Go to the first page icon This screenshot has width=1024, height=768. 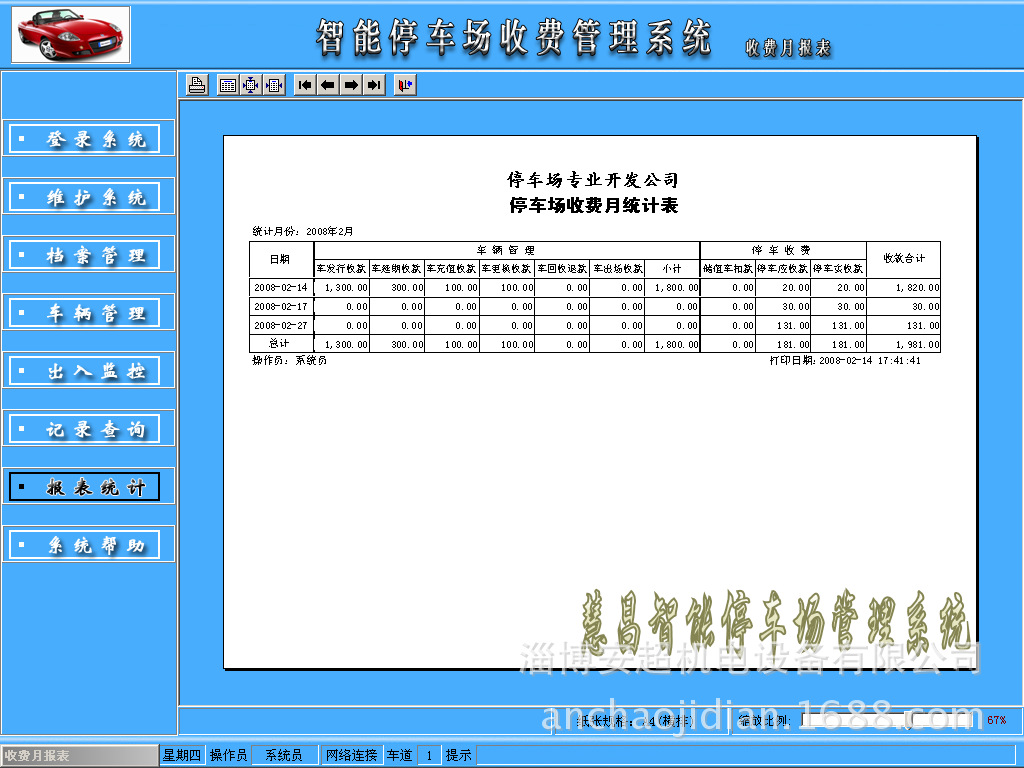306,85
